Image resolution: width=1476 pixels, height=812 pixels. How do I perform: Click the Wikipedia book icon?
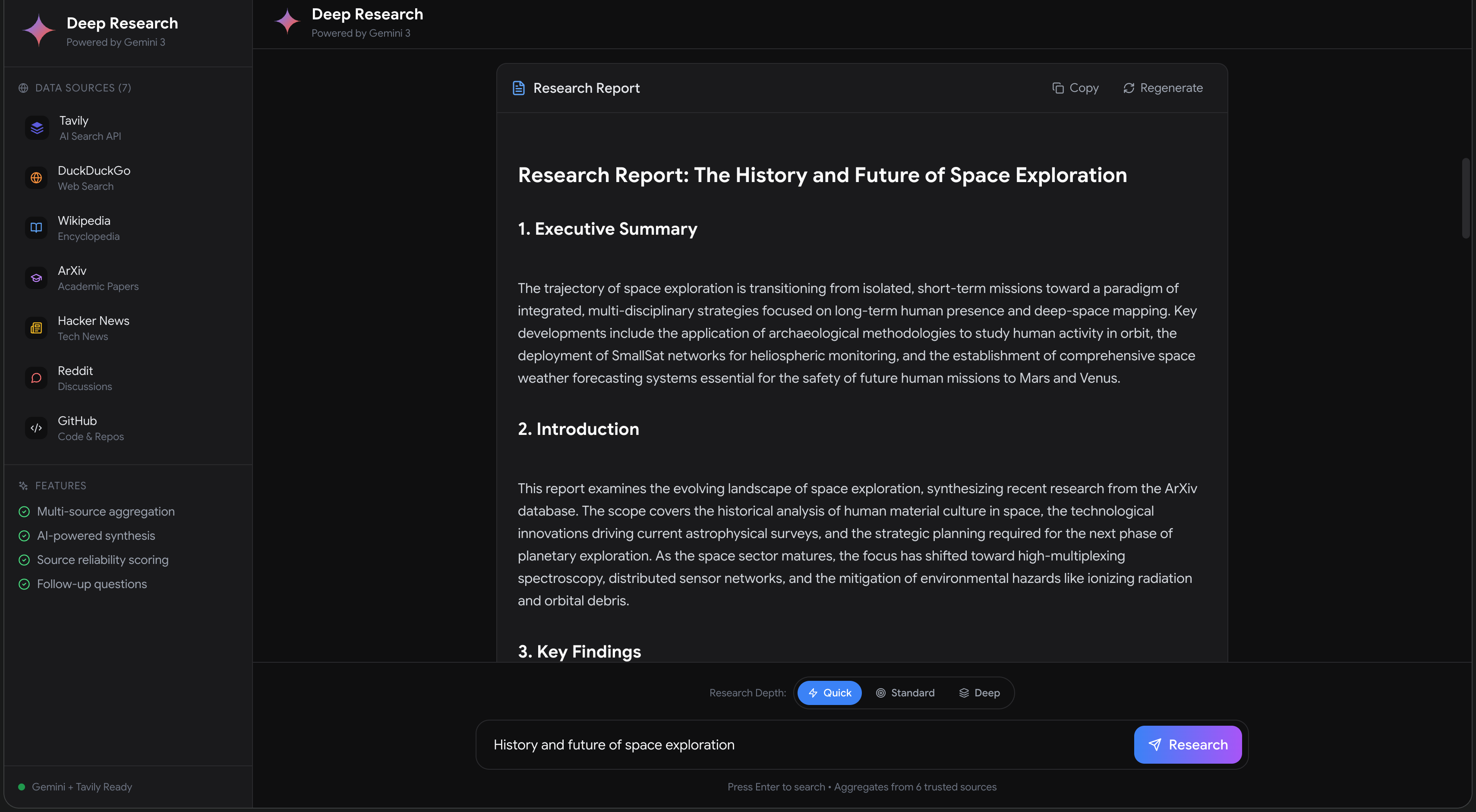click(x=36, y=228)
